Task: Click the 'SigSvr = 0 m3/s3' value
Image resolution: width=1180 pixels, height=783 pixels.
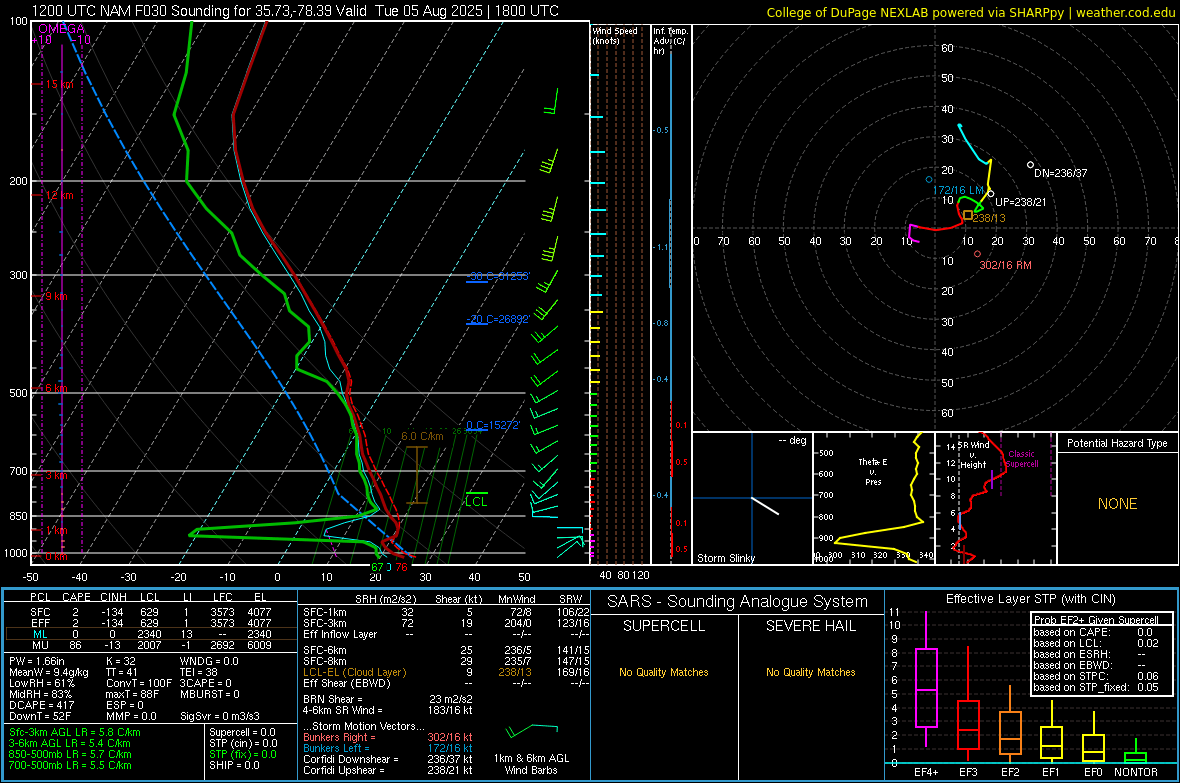Action: [x=220, y=717]
